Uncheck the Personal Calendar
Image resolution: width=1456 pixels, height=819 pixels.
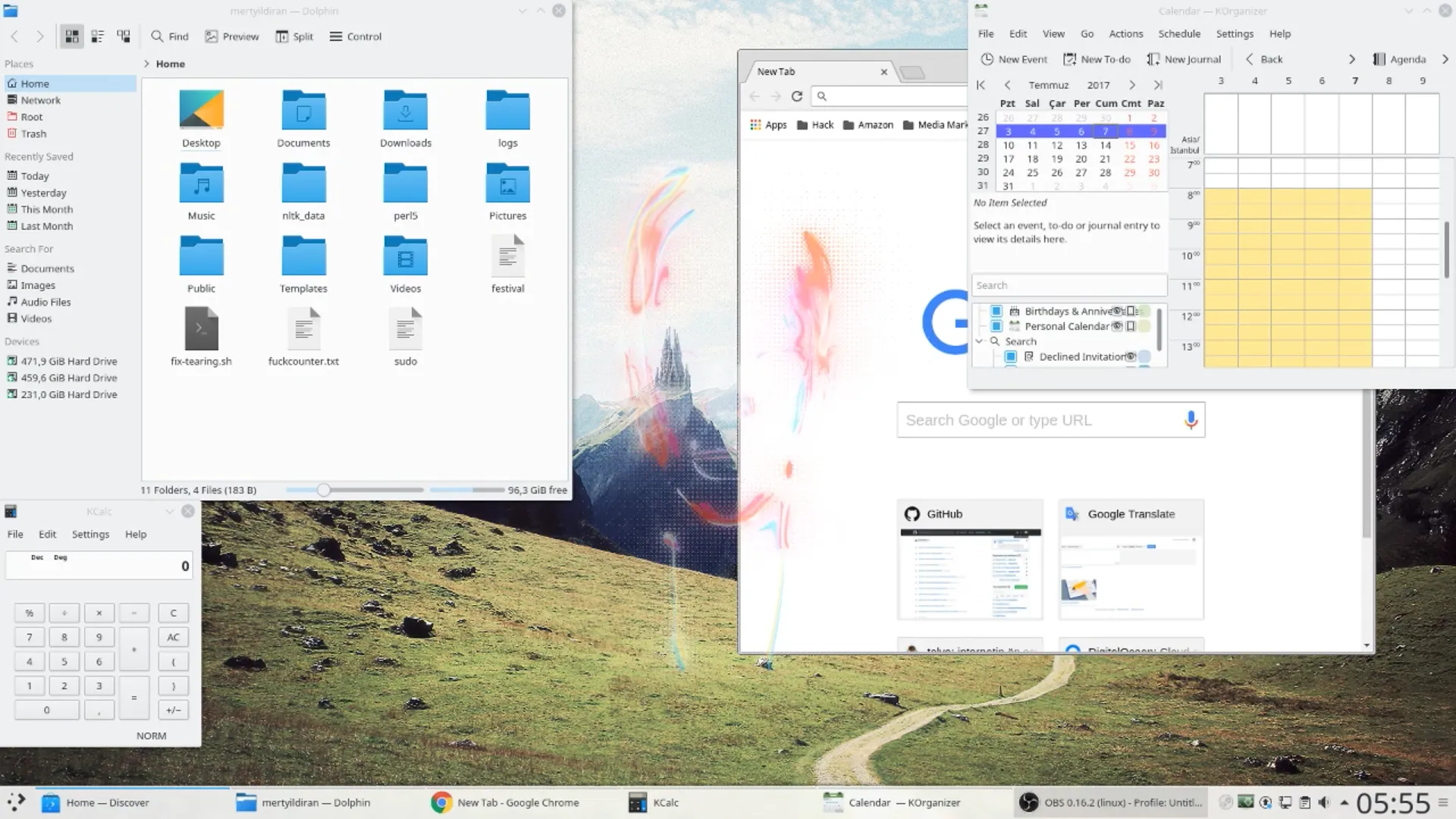[x=996, y=326]
